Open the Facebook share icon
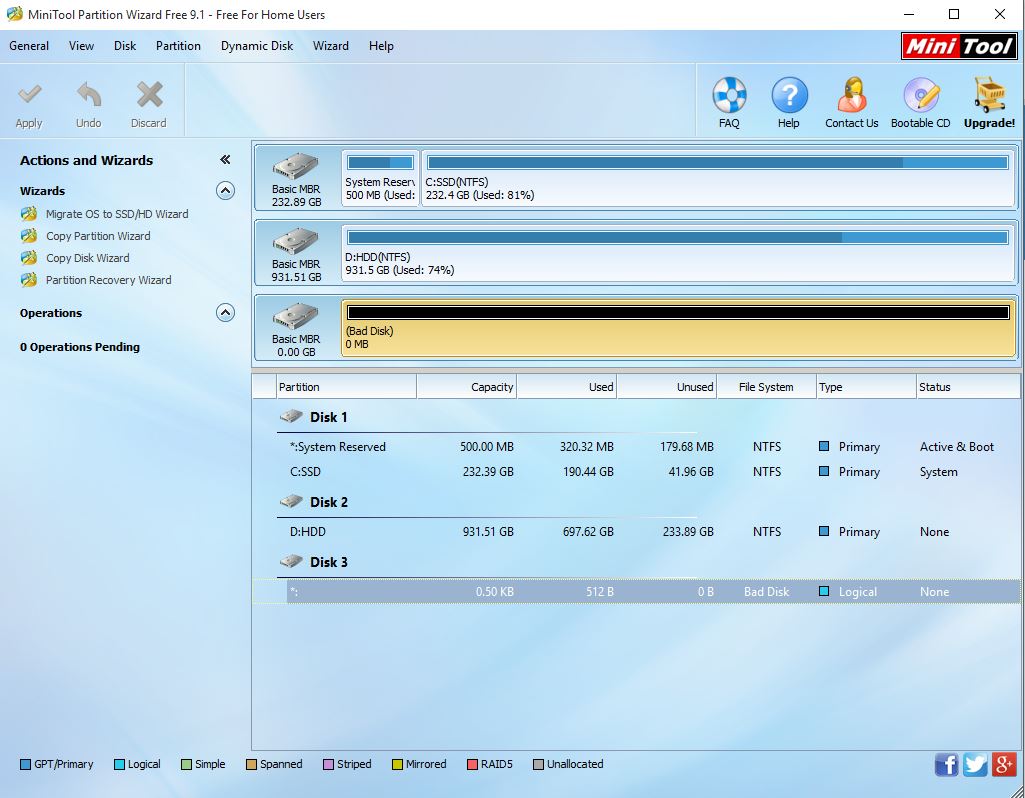Viewport: 1025px width, 798px height. pos(946,764)
